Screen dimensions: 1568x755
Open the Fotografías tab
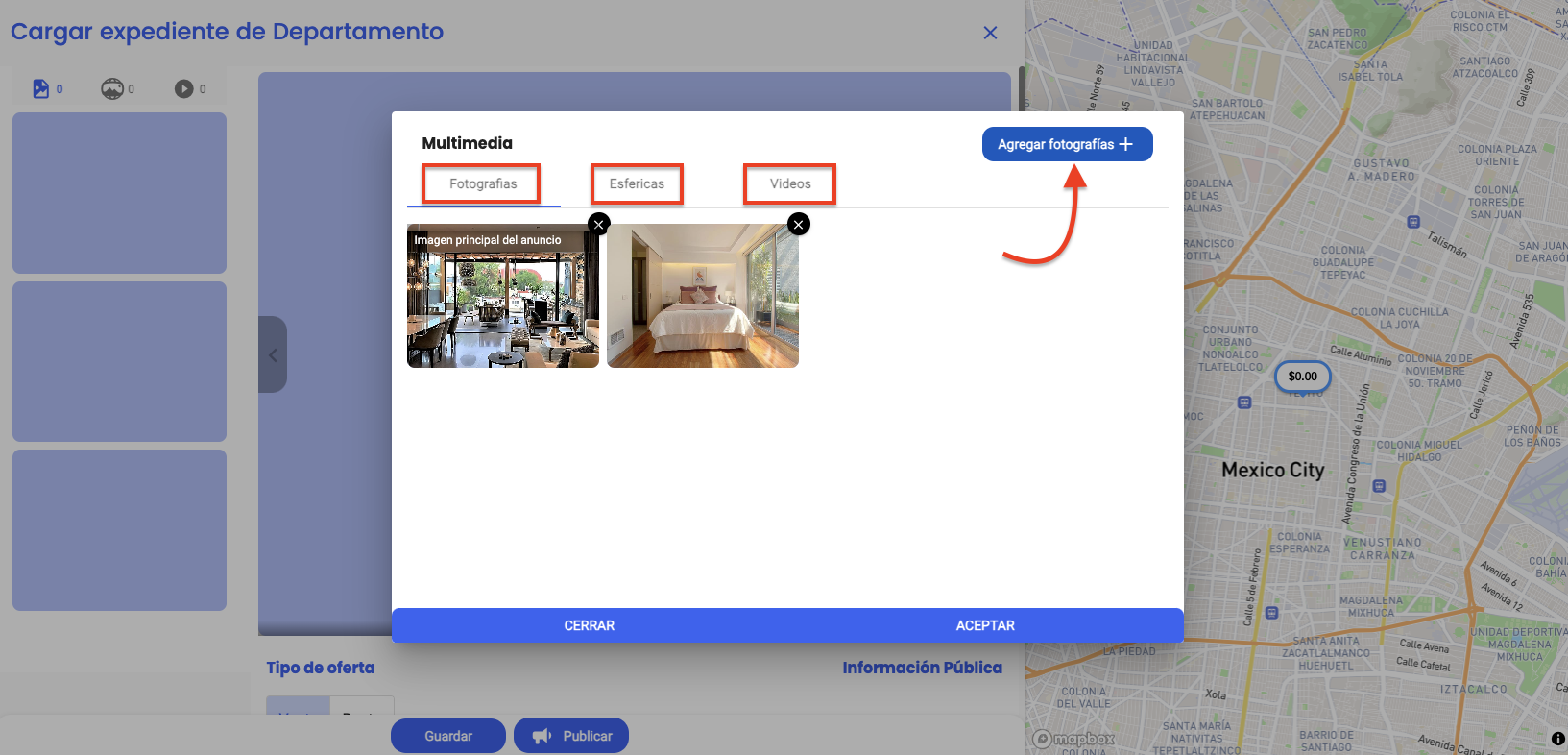(x=483, y=183)
